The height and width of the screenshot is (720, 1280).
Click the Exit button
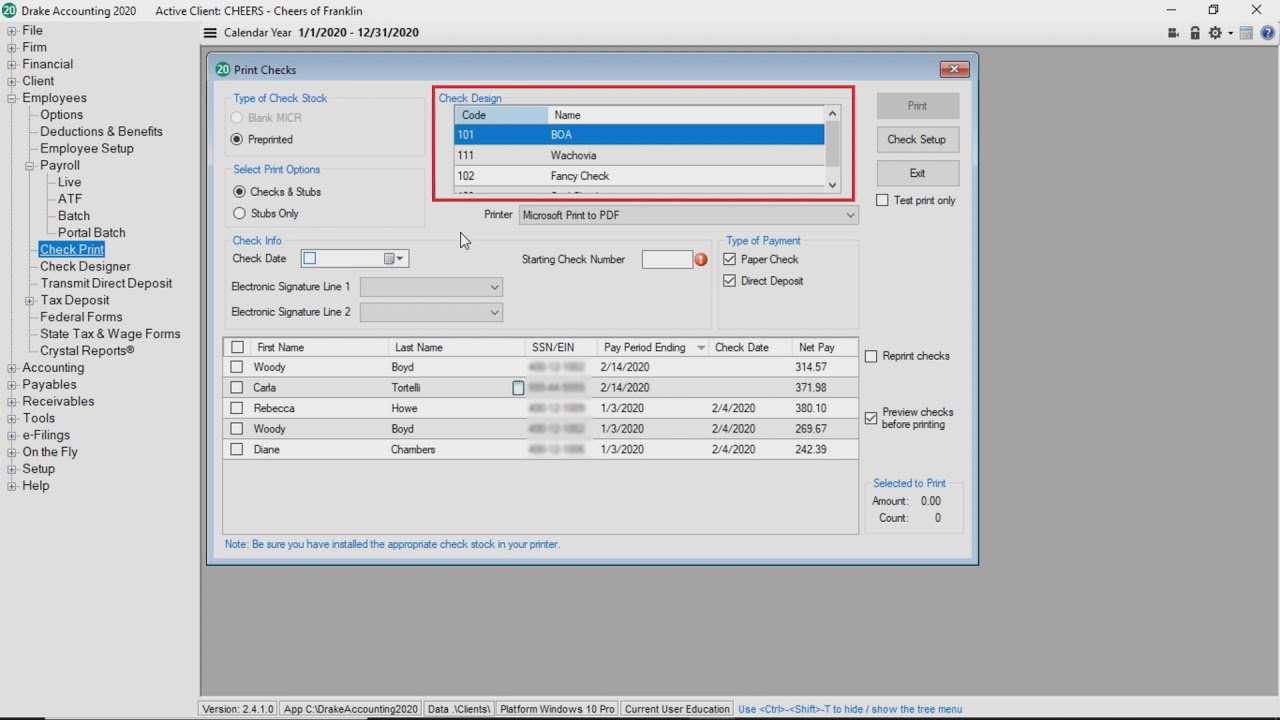click(918, 174)
